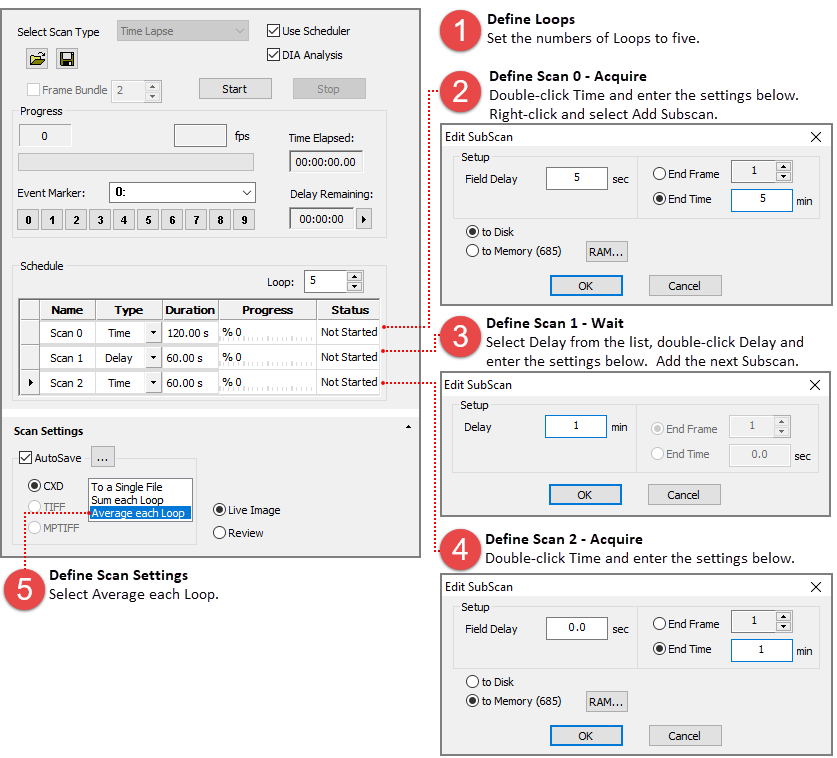Open the Event Marker dropdown
Screen dimensions: 837x758
(x=247, y=192)
